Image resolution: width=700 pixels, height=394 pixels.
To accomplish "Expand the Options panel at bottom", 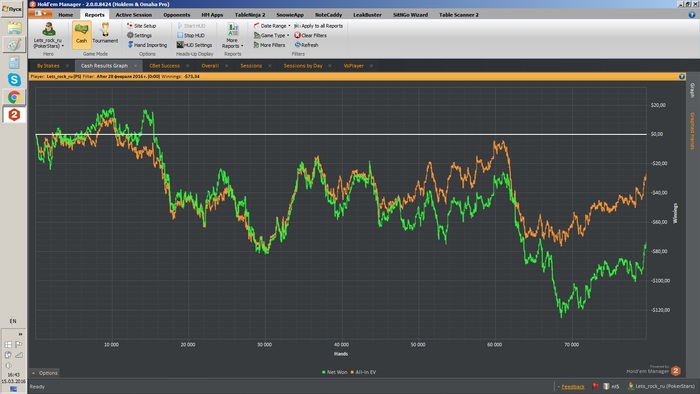I will (45, 373).
